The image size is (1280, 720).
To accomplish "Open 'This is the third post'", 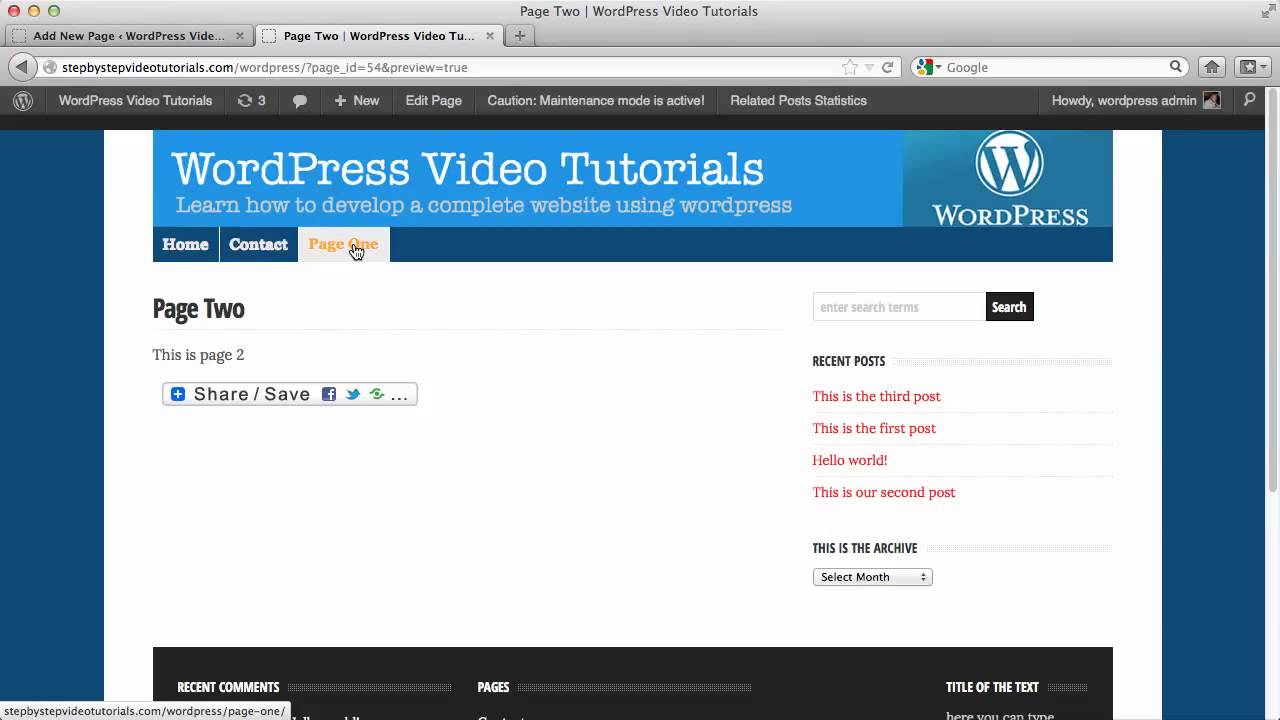I will [876, 396].
